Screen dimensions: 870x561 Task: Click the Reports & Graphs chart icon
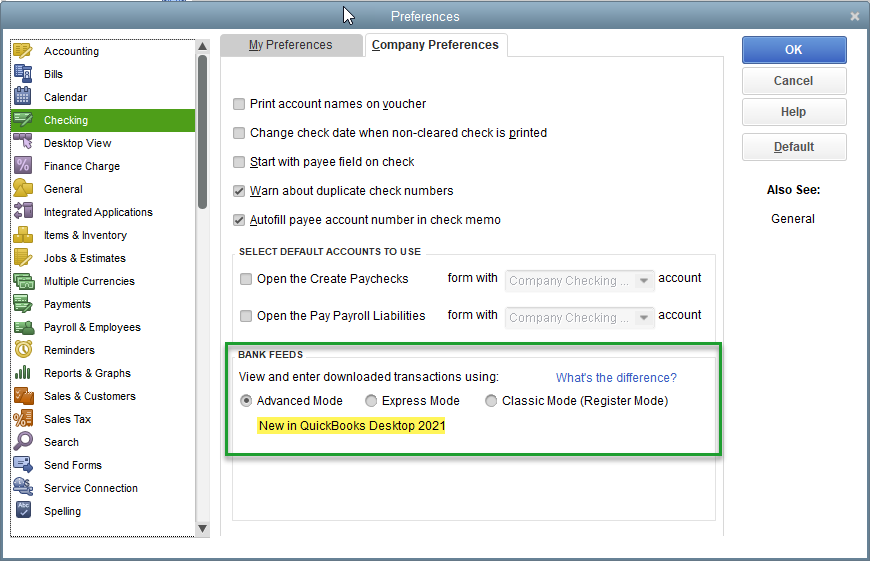(23, 373)
